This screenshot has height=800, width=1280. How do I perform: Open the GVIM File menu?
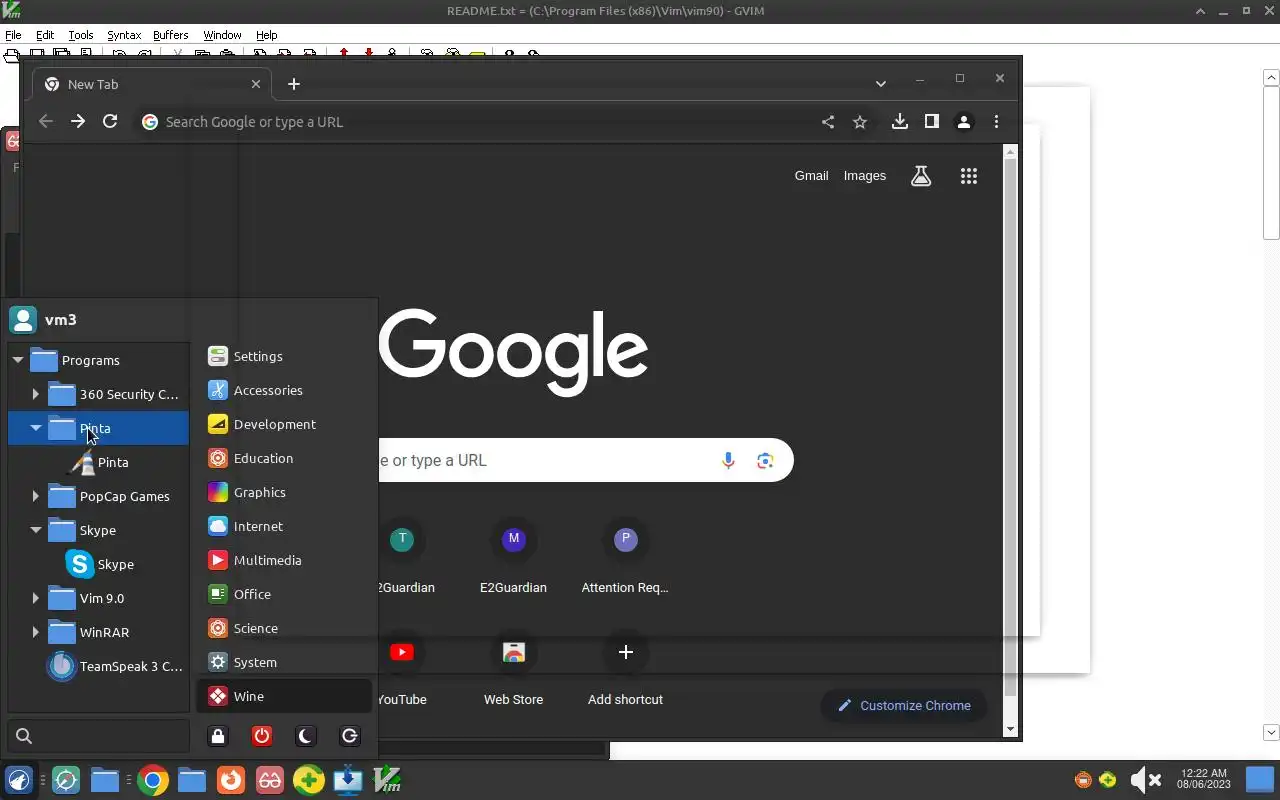[x=13, y=35]
